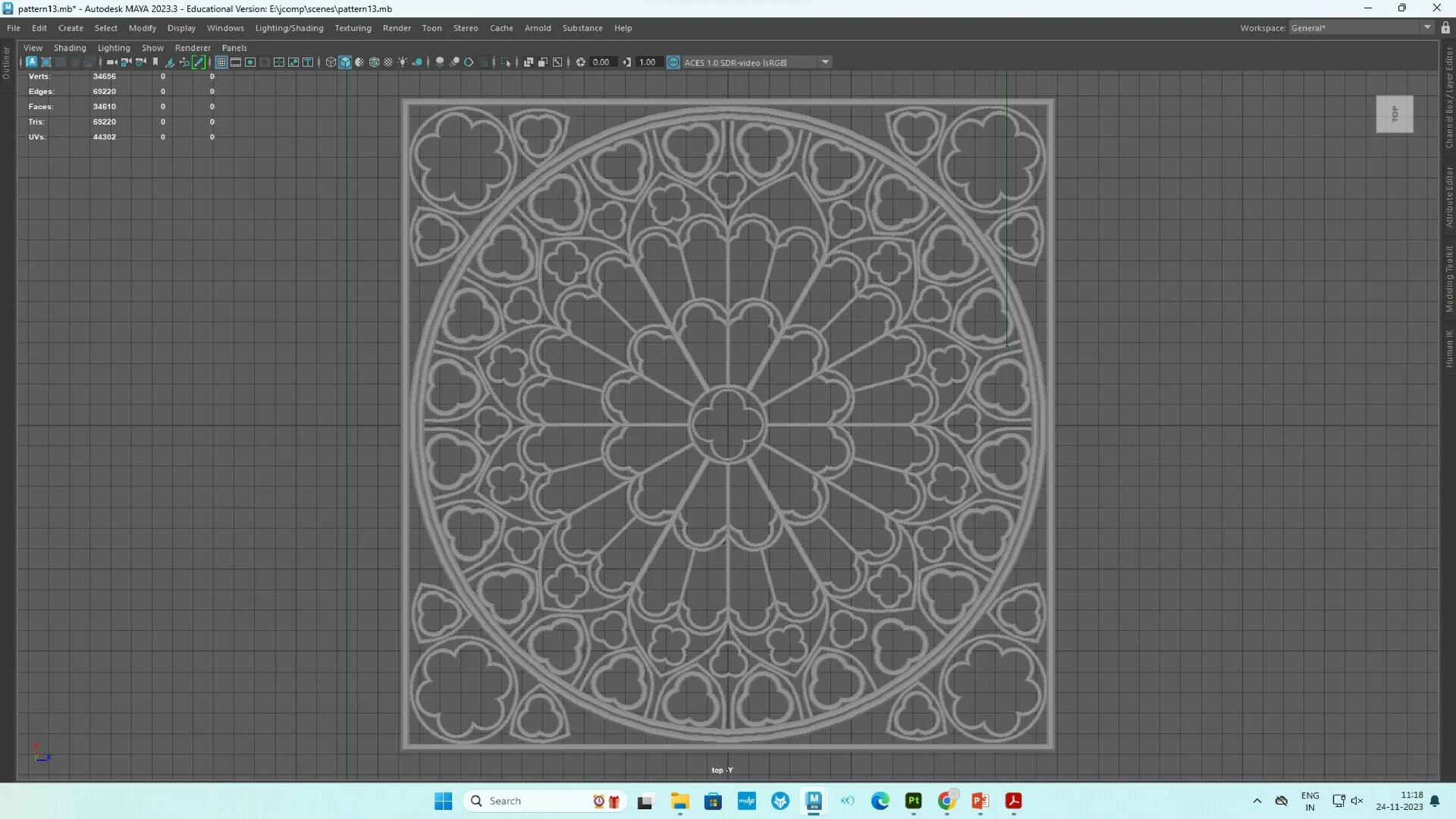1456x819 pixels.
Task: Toggle the resolution gate display
Action: [249, 62]
